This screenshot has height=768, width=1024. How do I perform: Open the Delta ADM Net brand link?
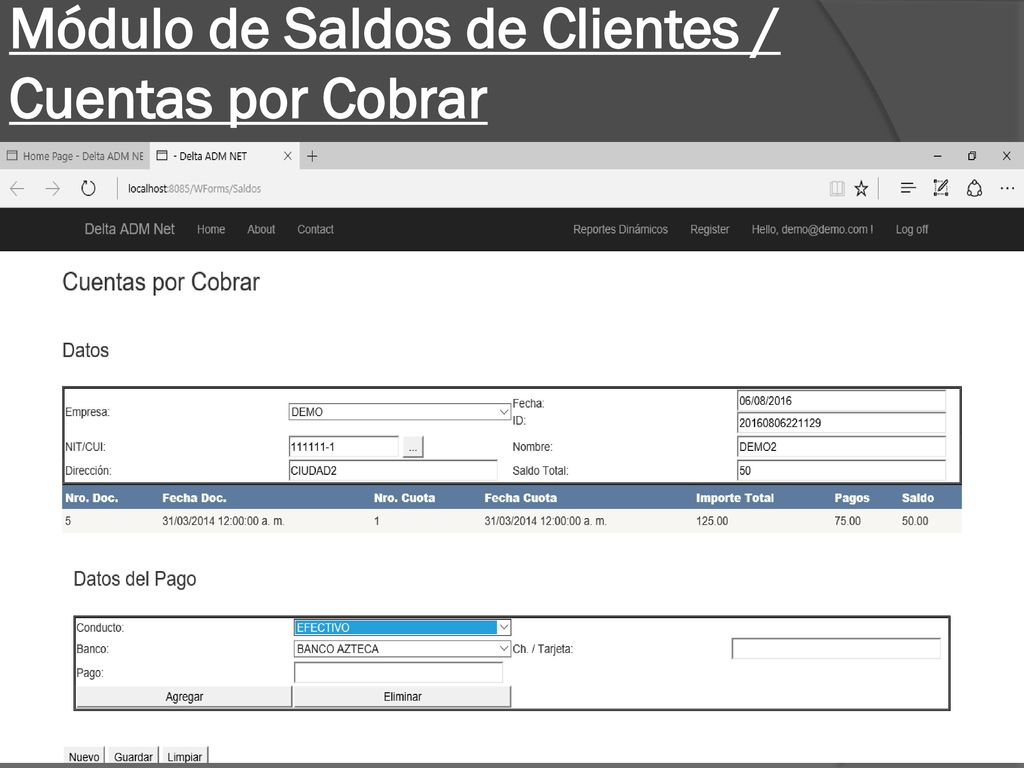pos(129,229)
